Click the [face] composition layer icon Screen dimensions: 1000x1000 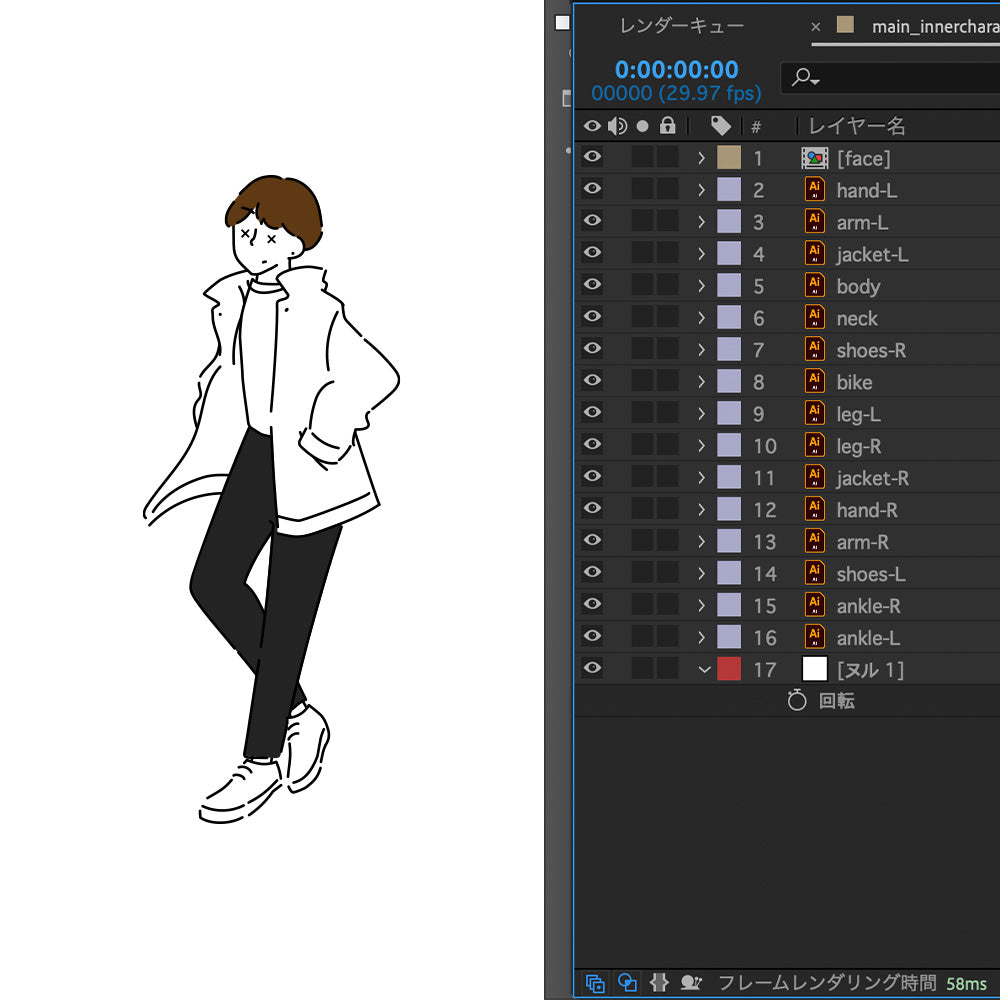click(815, 158)
